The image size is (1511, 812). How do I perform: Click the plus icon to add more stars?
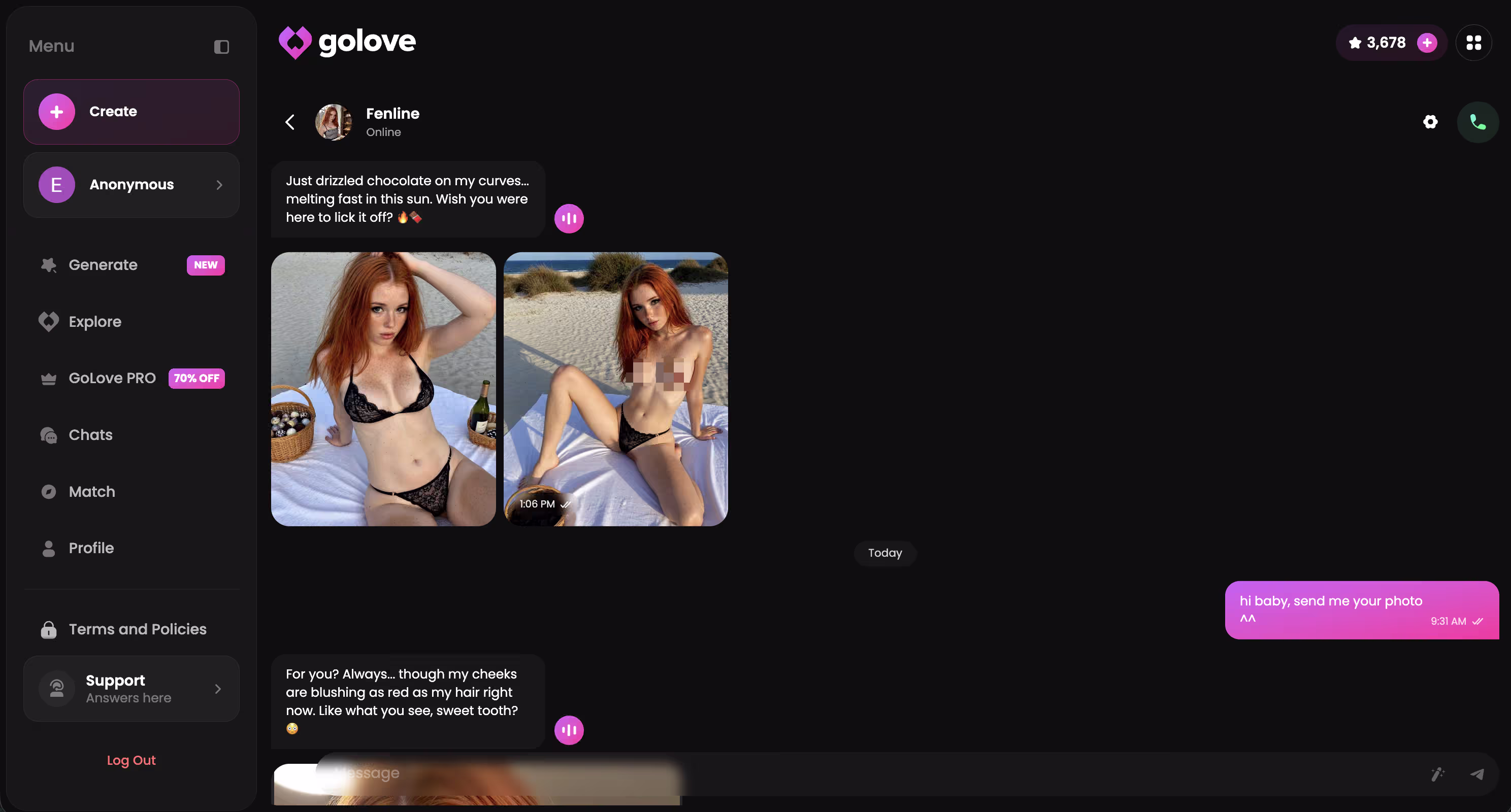[x=1427, y=42]
